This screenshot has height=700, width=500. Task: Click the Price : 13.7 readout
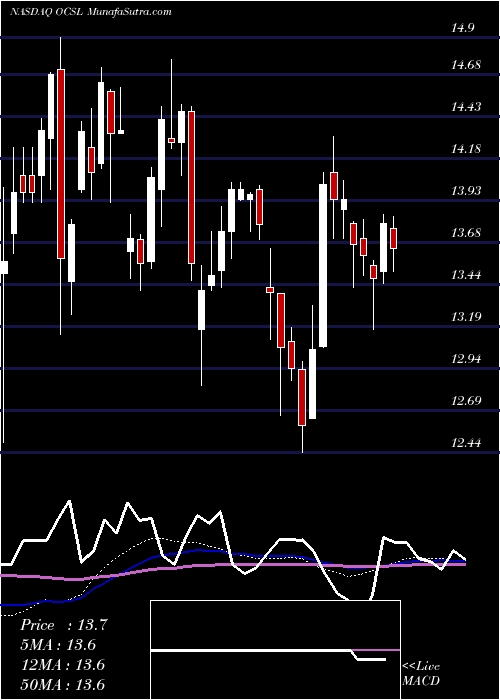(64, 625)
